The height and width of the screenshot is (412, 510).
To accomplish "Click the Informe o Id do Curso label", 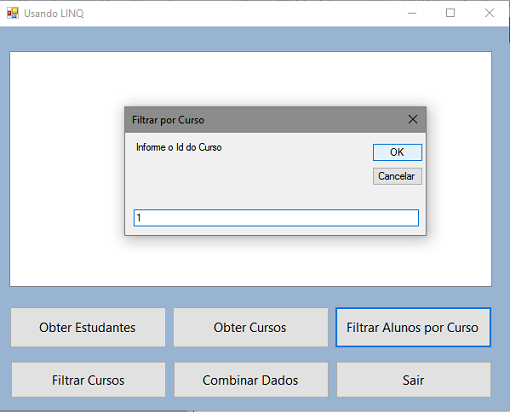I will point(179,147).
